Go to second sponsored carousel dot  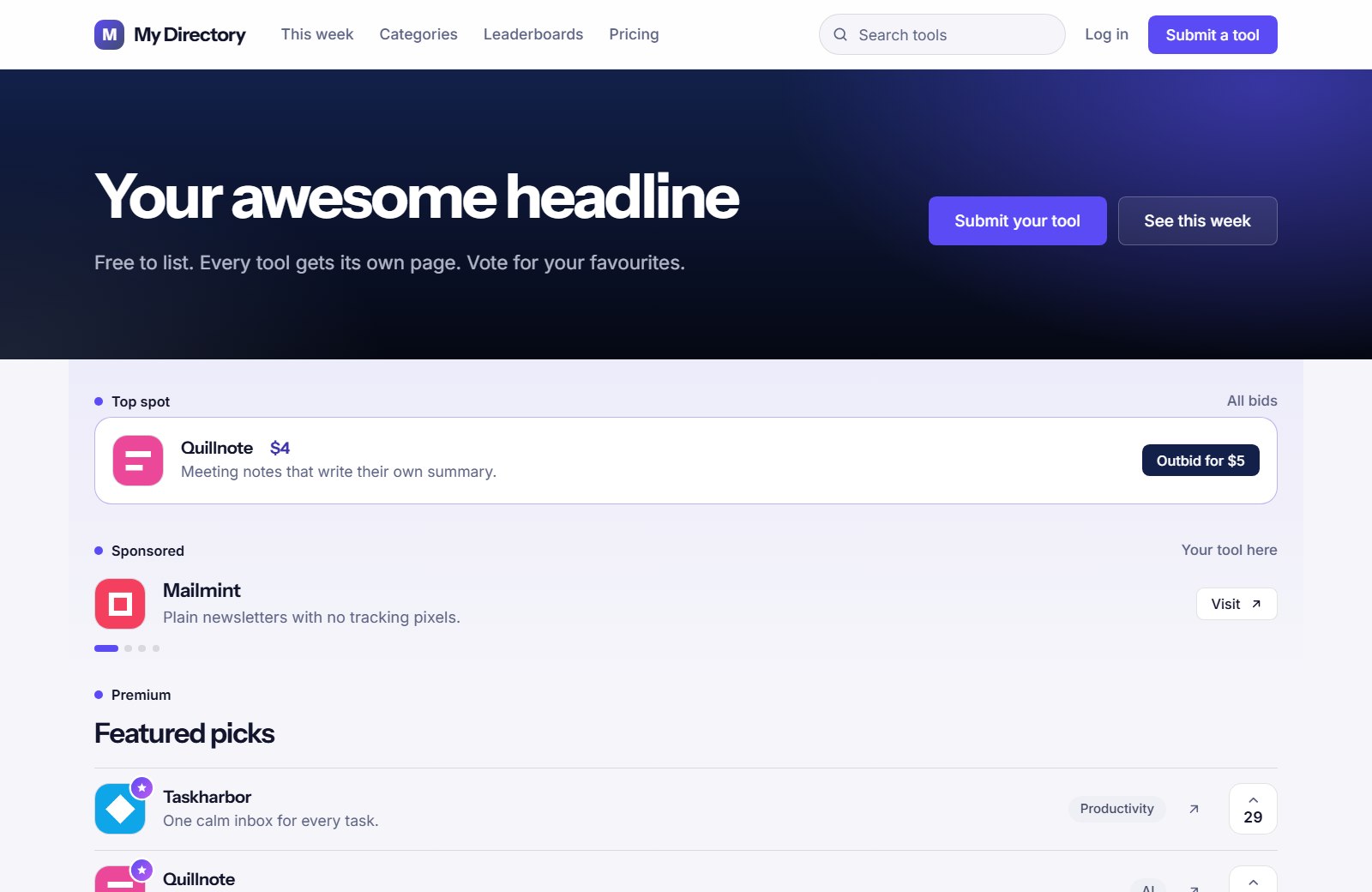click(129, 648)
